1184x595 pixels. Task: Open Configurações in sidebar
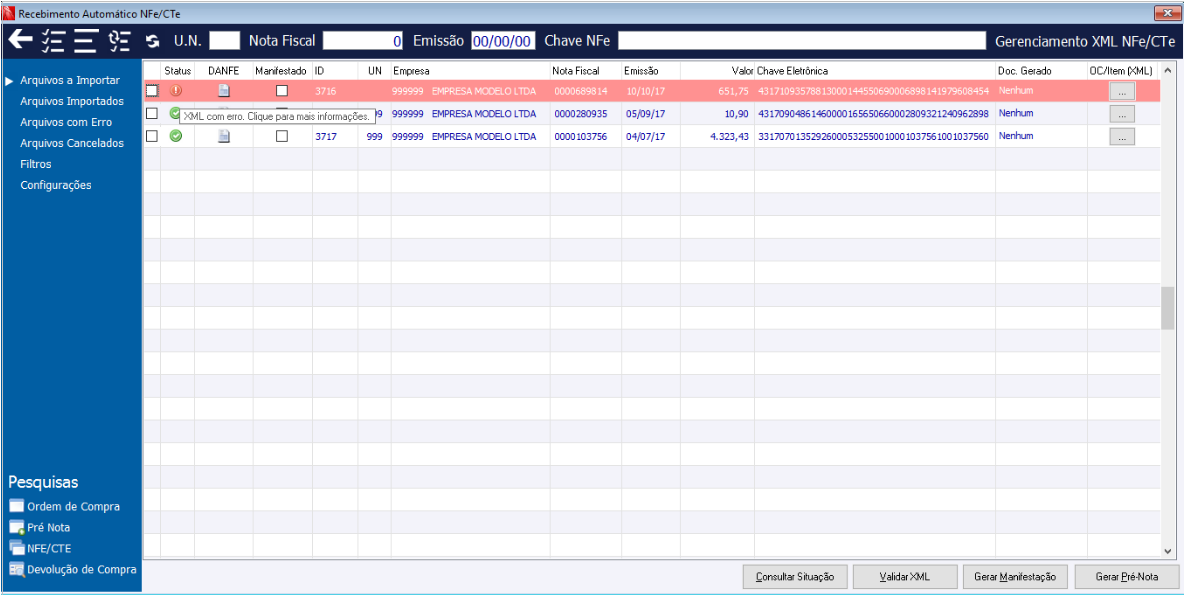coord(56,185)
